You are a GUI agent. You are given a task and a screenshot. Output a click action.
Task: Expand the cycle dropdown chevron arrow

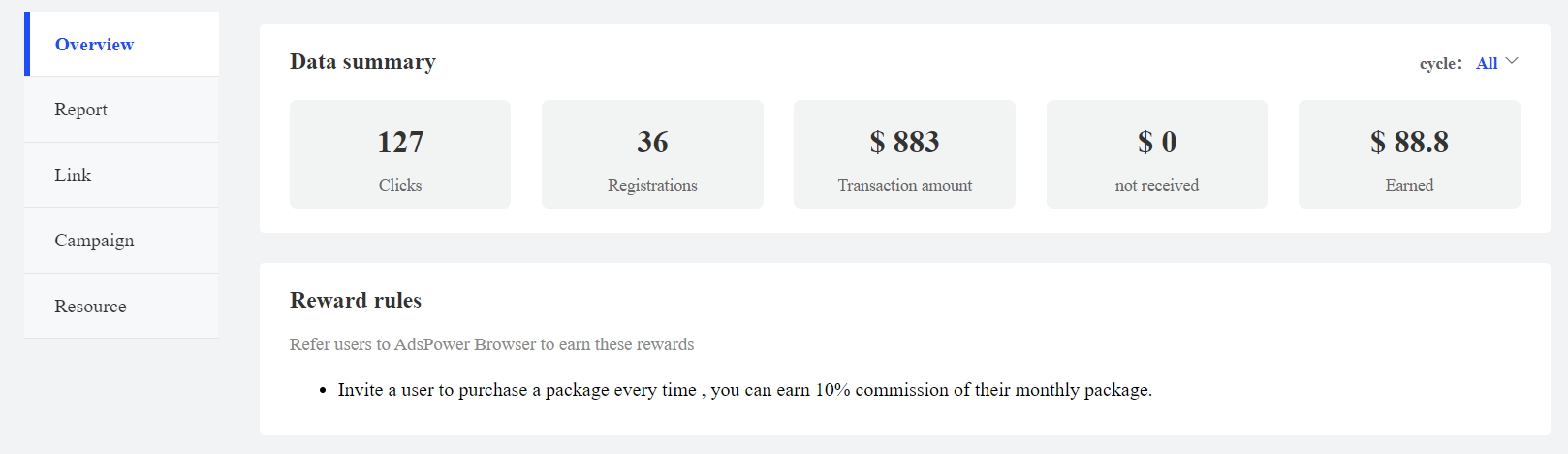tap(1512, 62)
